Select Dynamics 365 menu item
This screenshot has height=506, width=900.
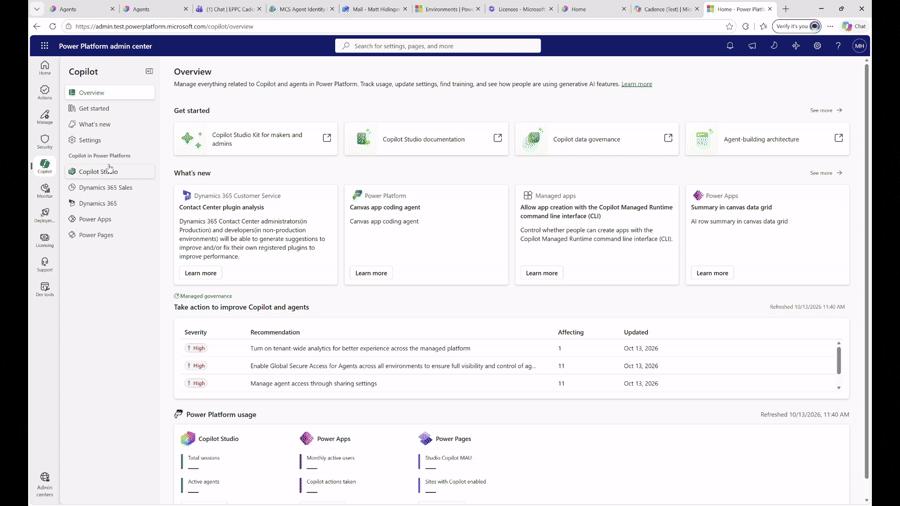(110, 203)
